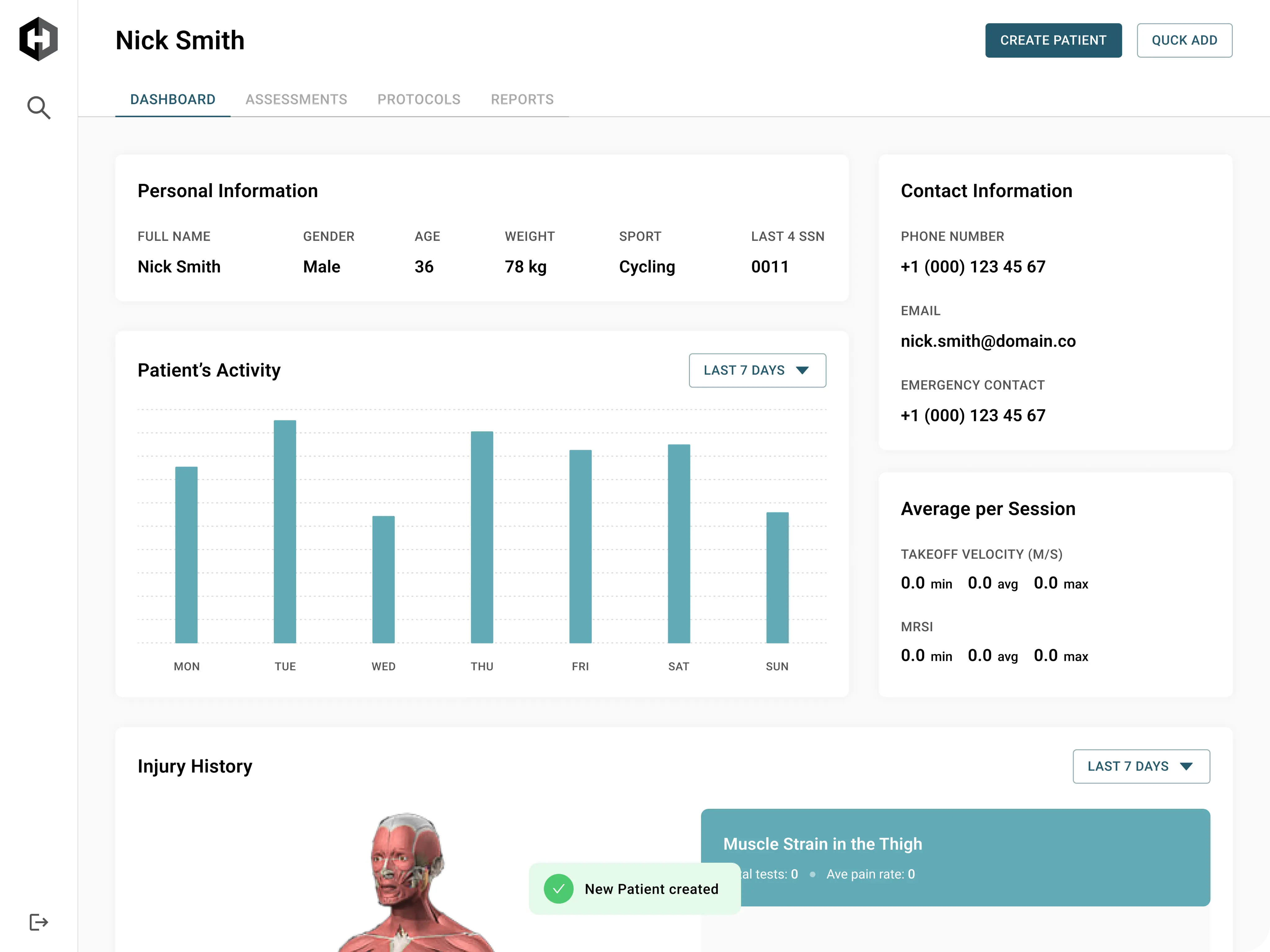This screenshot has width=1270, height=952.
Task: Click the green checkmark on the notification
Action: [559, 888]
